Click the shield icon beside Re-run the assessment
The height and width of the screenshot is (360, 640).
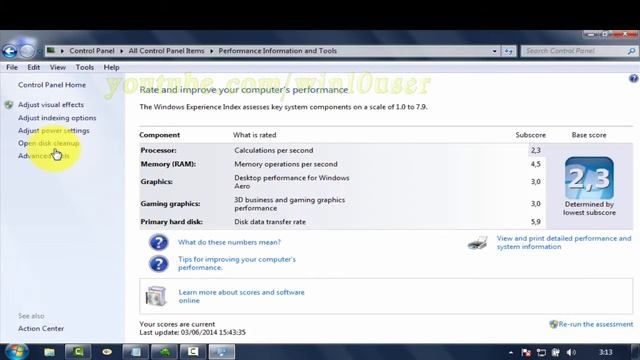point(553,324)
